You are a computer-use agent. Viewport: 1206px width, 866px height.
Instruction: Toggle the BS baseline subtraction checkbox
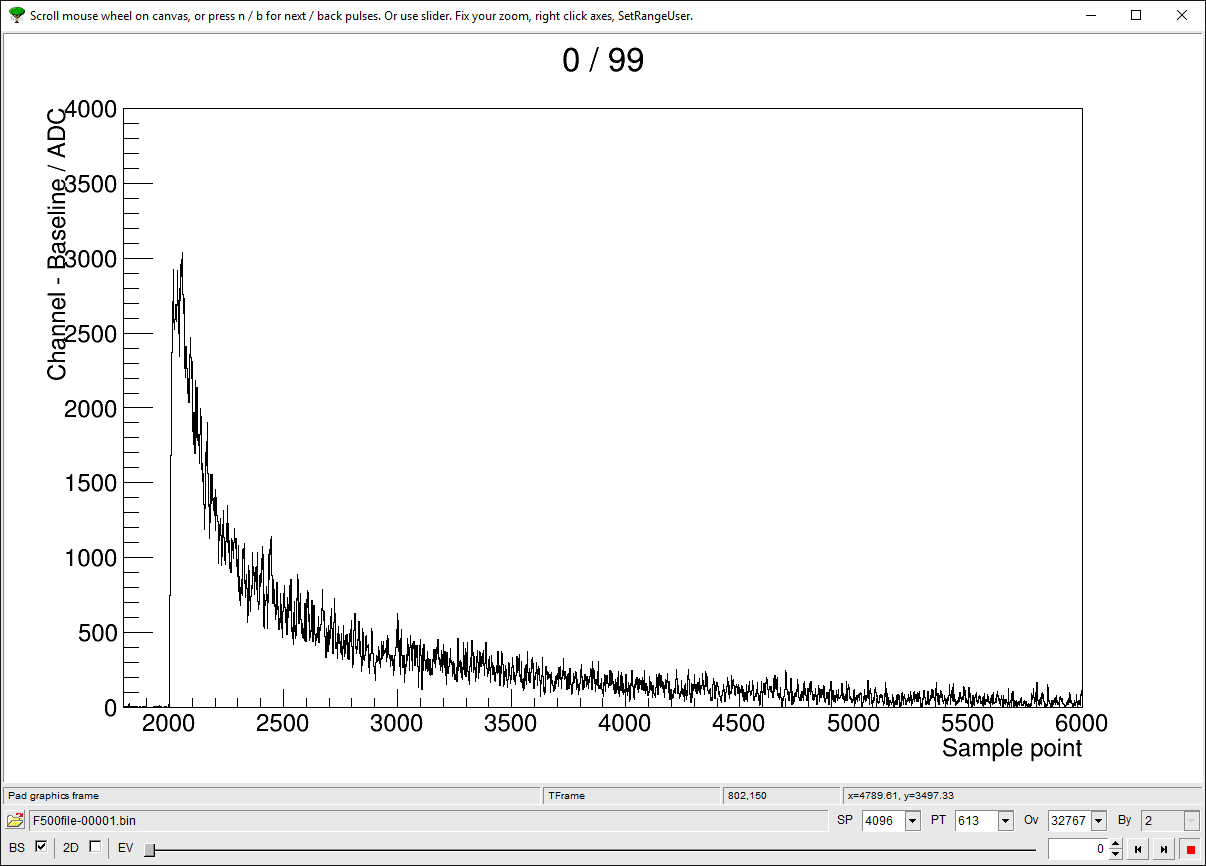[x=41, y=847]
